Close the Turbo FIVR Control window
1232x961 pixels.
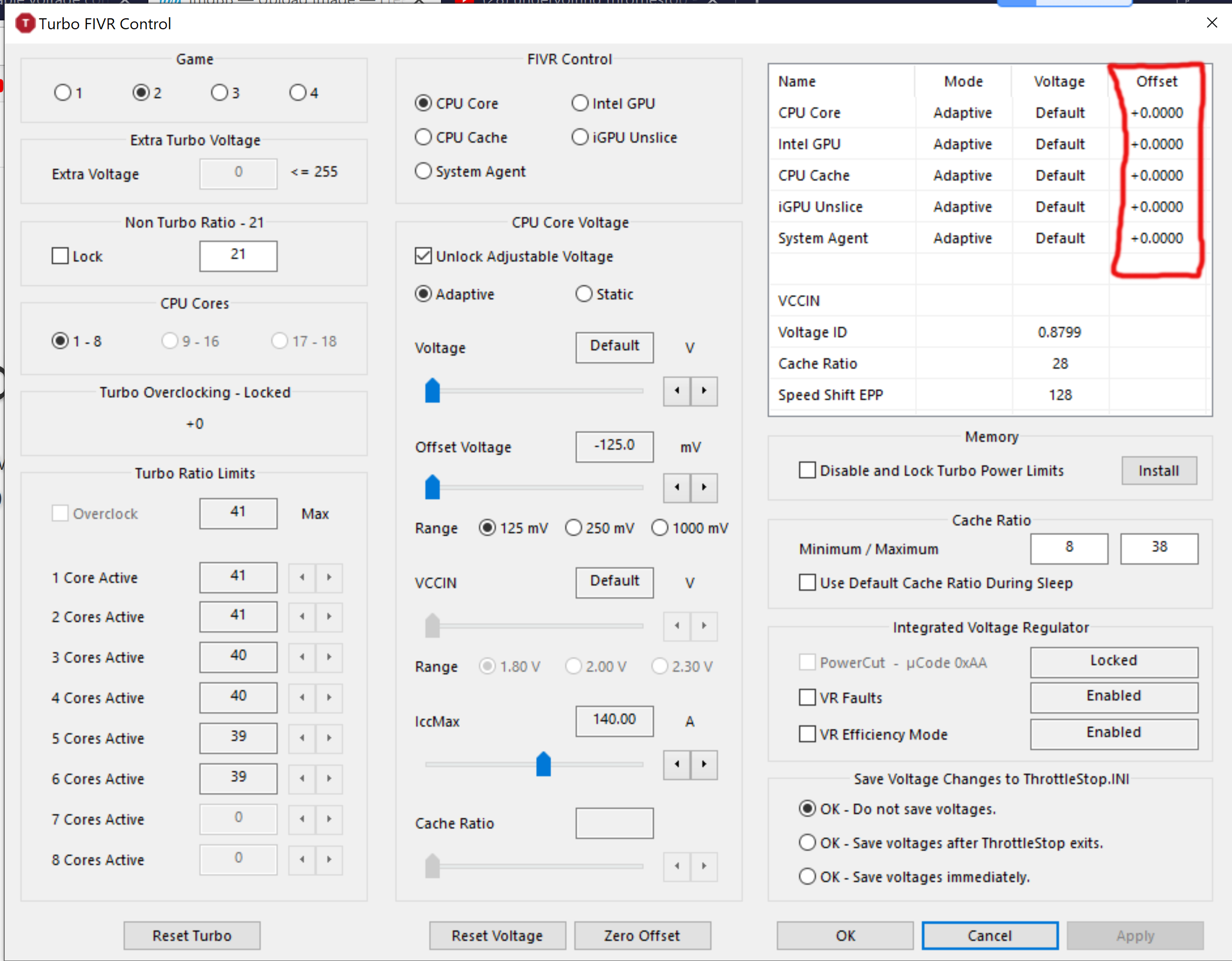[x=1212, y=22]
